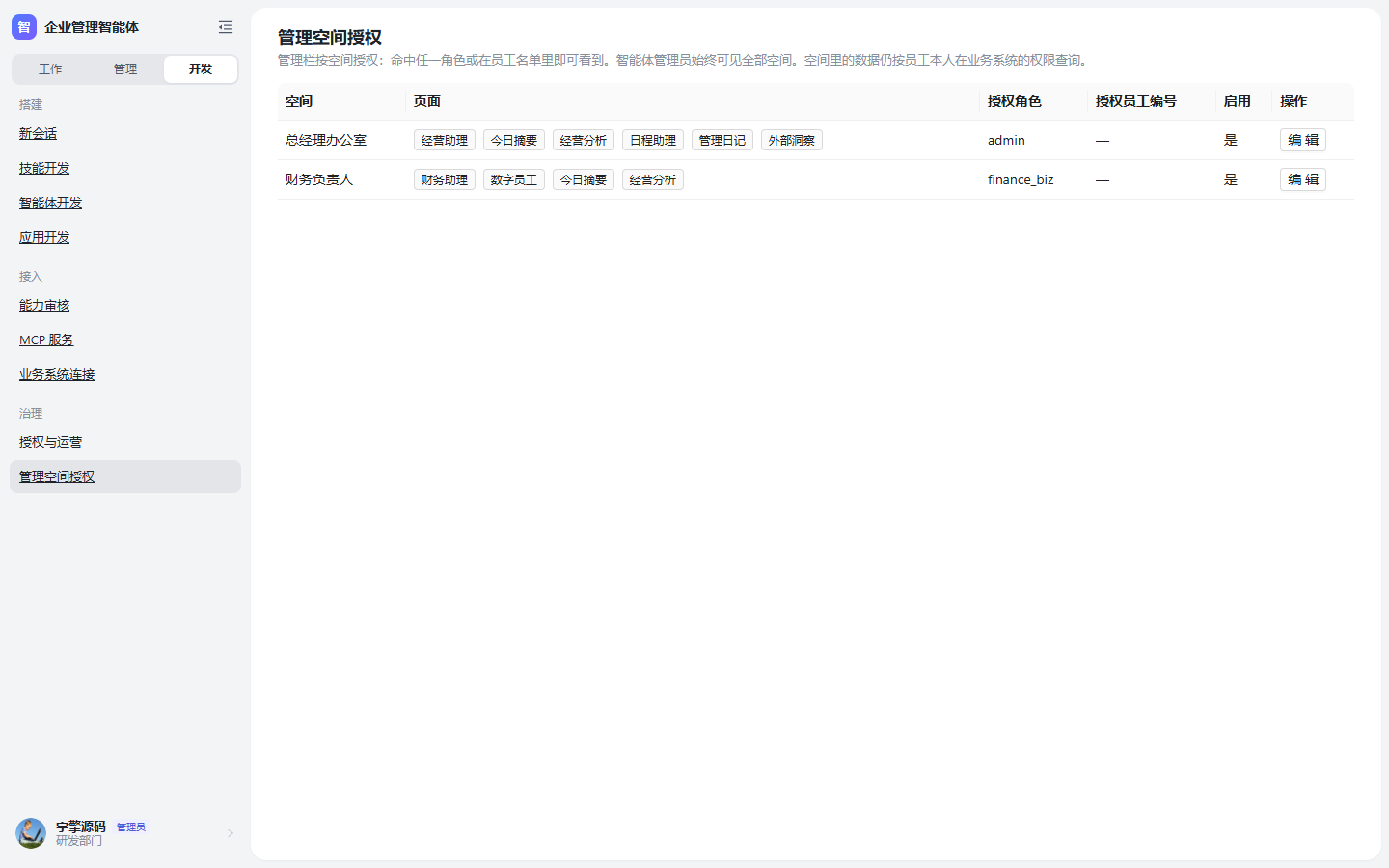Click the 经营助理 page tag
Screen dimensions: 1389x868
coord(445,140)
